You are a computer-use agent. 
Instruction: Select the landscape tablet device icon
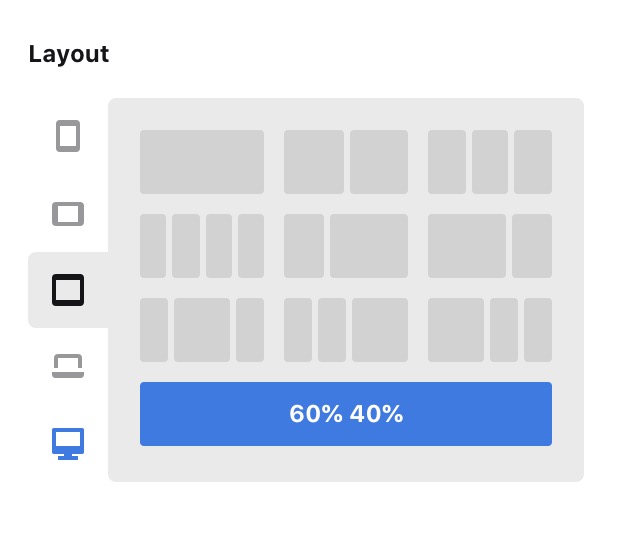click(68, 214)
